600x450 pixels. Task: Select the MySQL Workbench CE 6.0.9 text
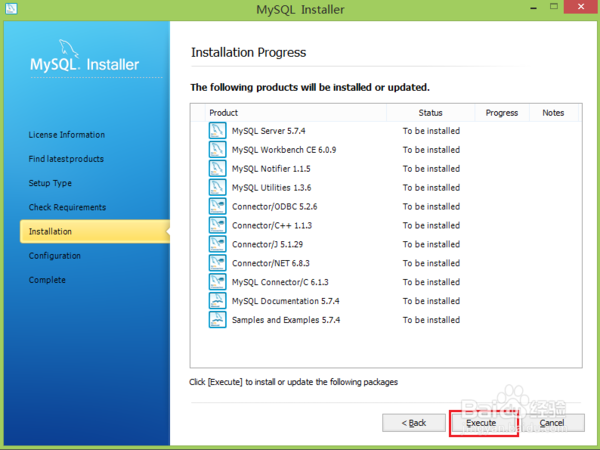coord(284,150)
